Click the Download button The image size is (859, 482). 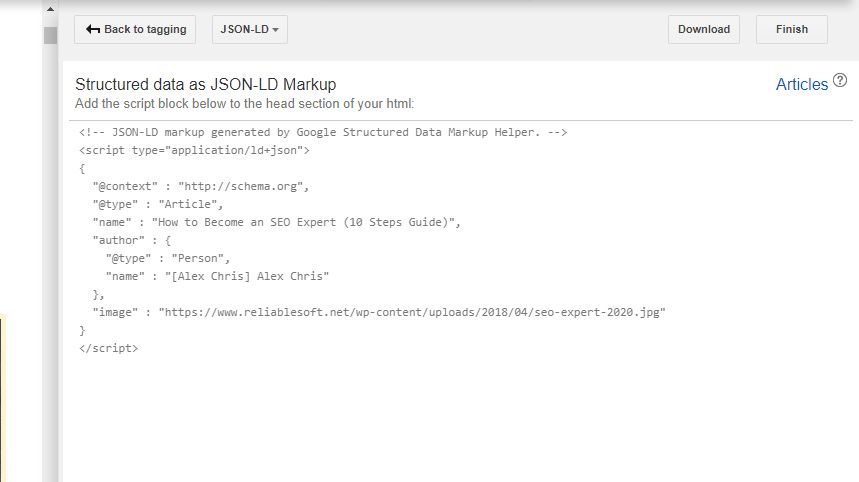tap(703, 29)
